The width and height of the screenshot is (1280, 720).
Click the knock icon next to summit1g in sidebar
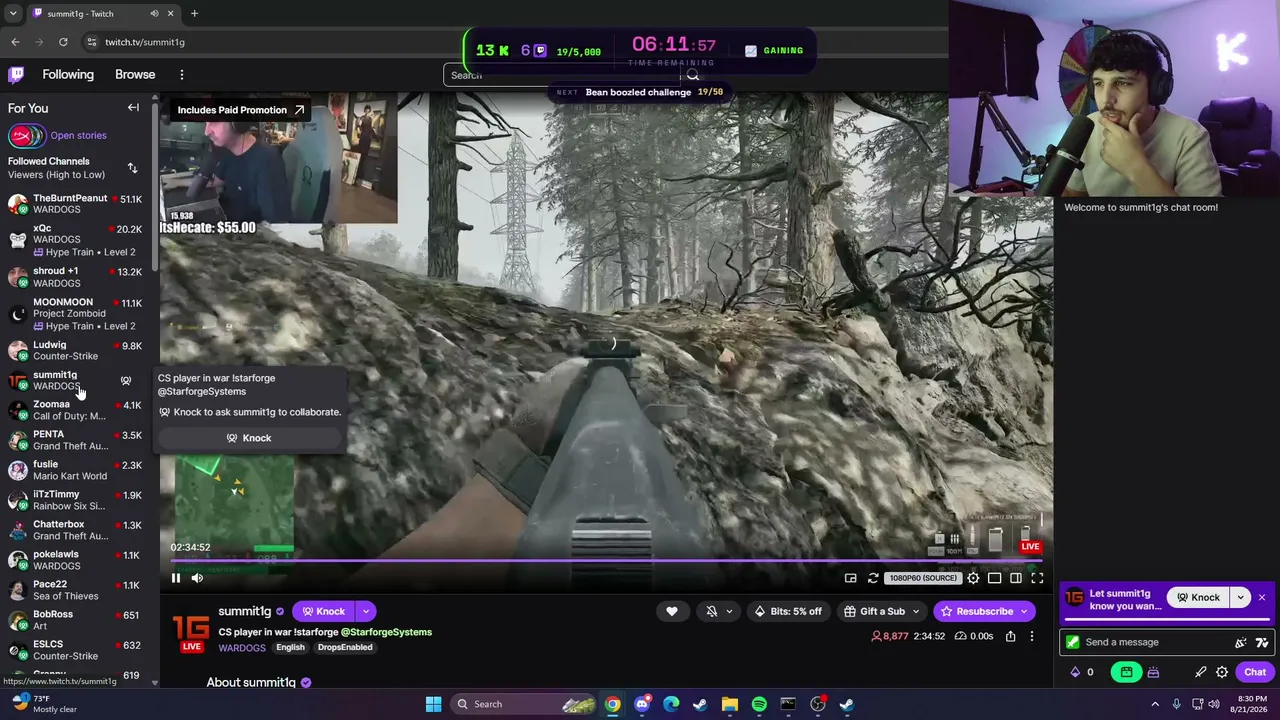pyautogui.click(x=126, y=381)
